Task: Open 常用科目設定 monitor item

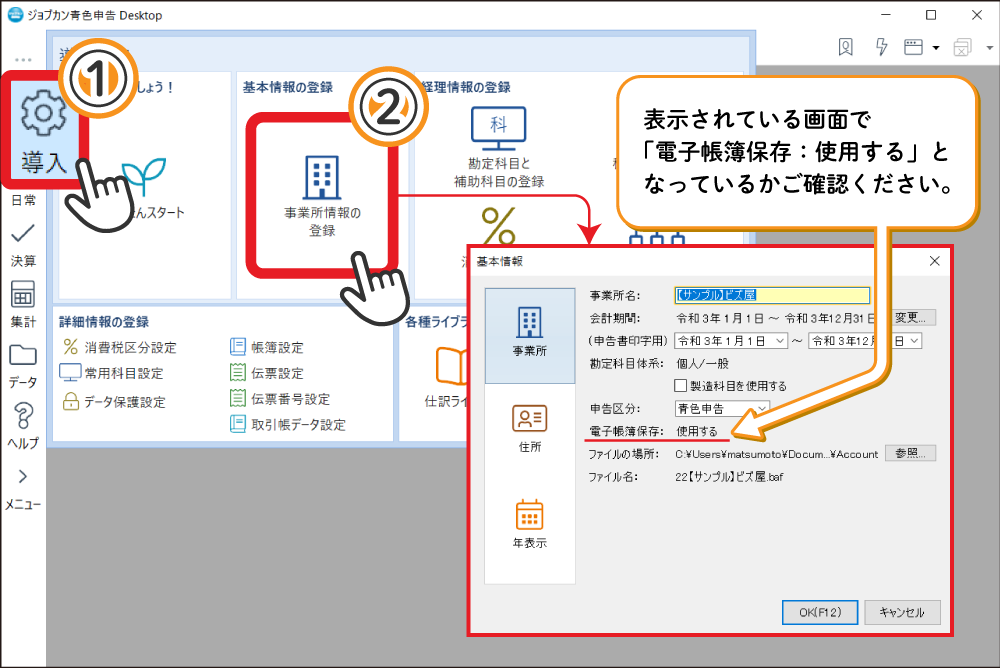Action: tap(112, 373)
